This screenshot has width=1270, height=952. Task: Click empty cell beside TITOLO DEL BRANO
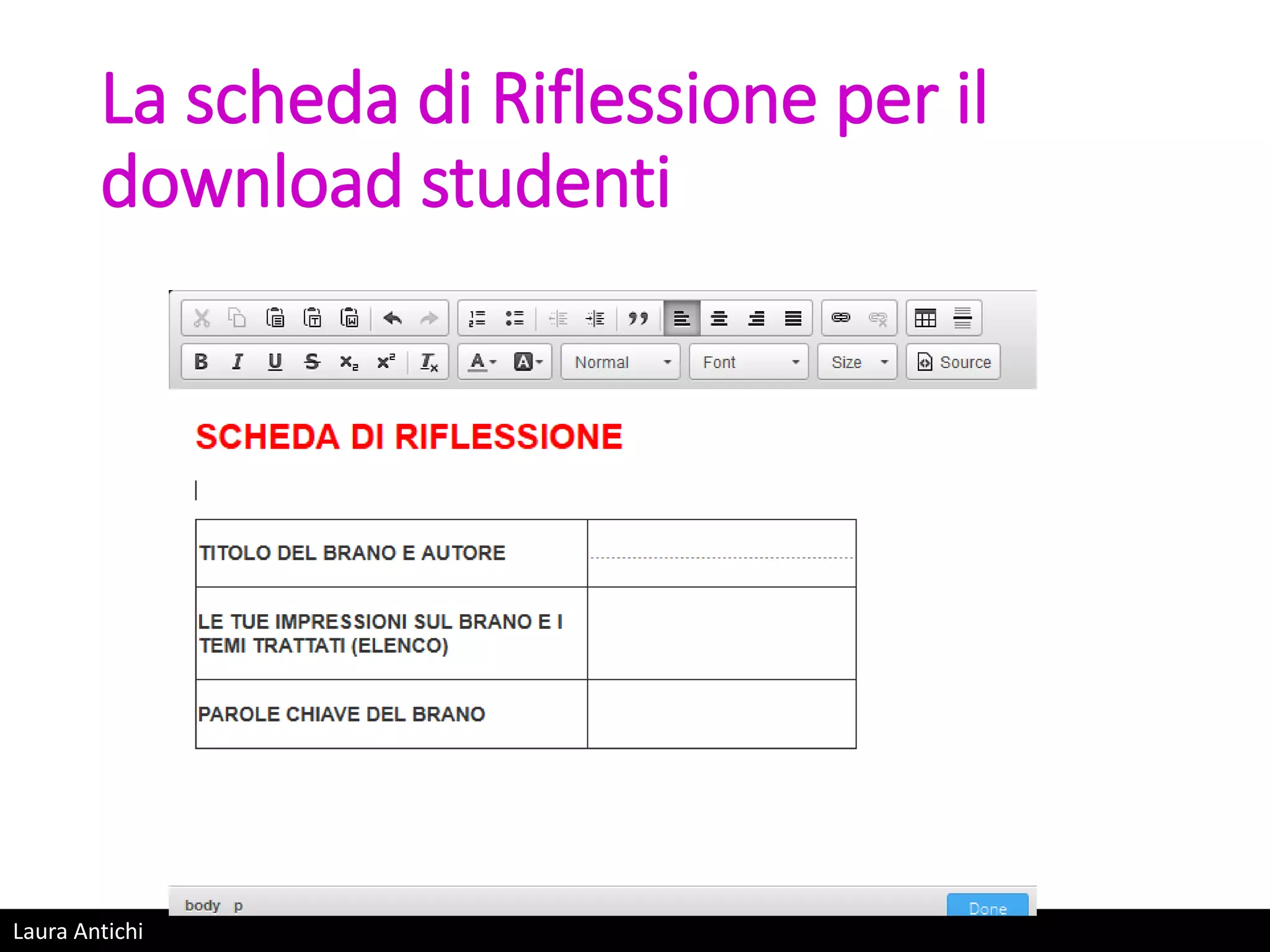tap(722, 553)
